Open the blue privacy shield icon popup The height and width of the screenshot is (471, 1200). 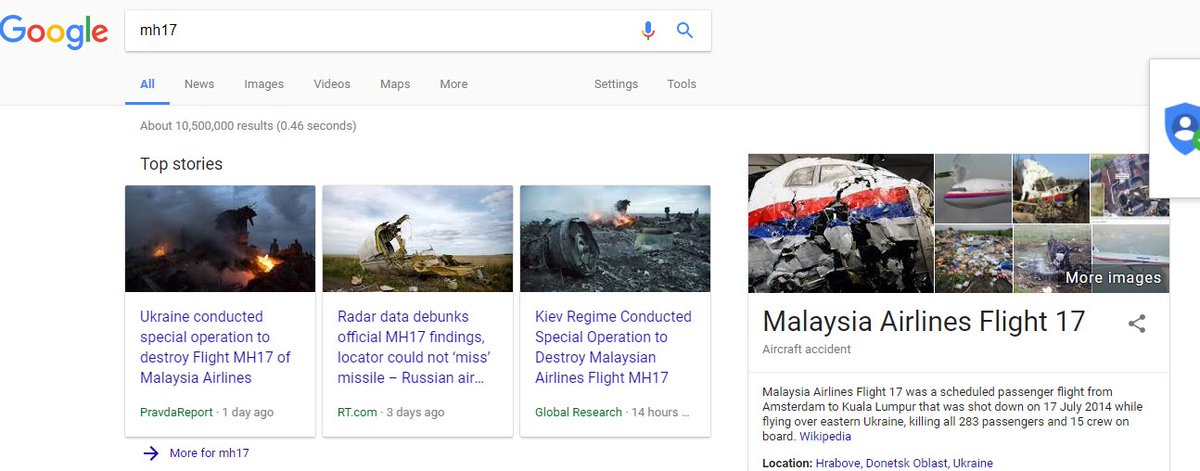click(1183, 127)
